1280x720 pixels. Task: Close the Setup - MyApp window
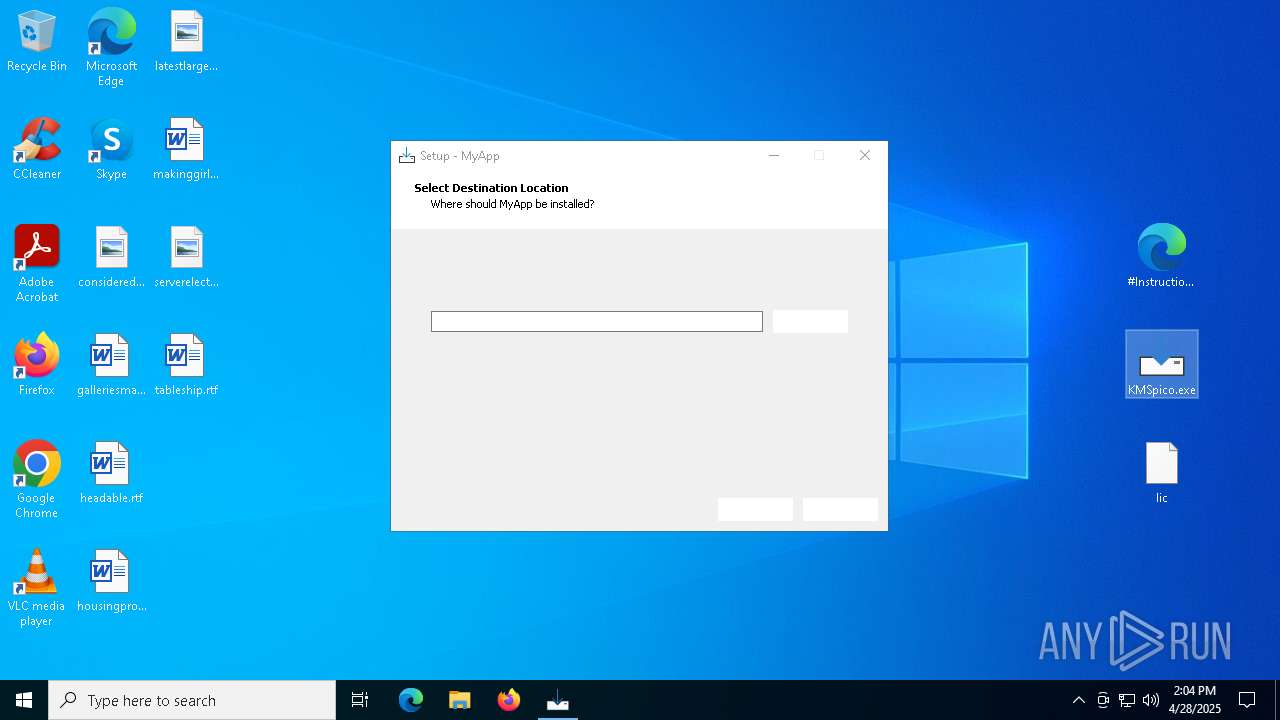click(865, 156)
